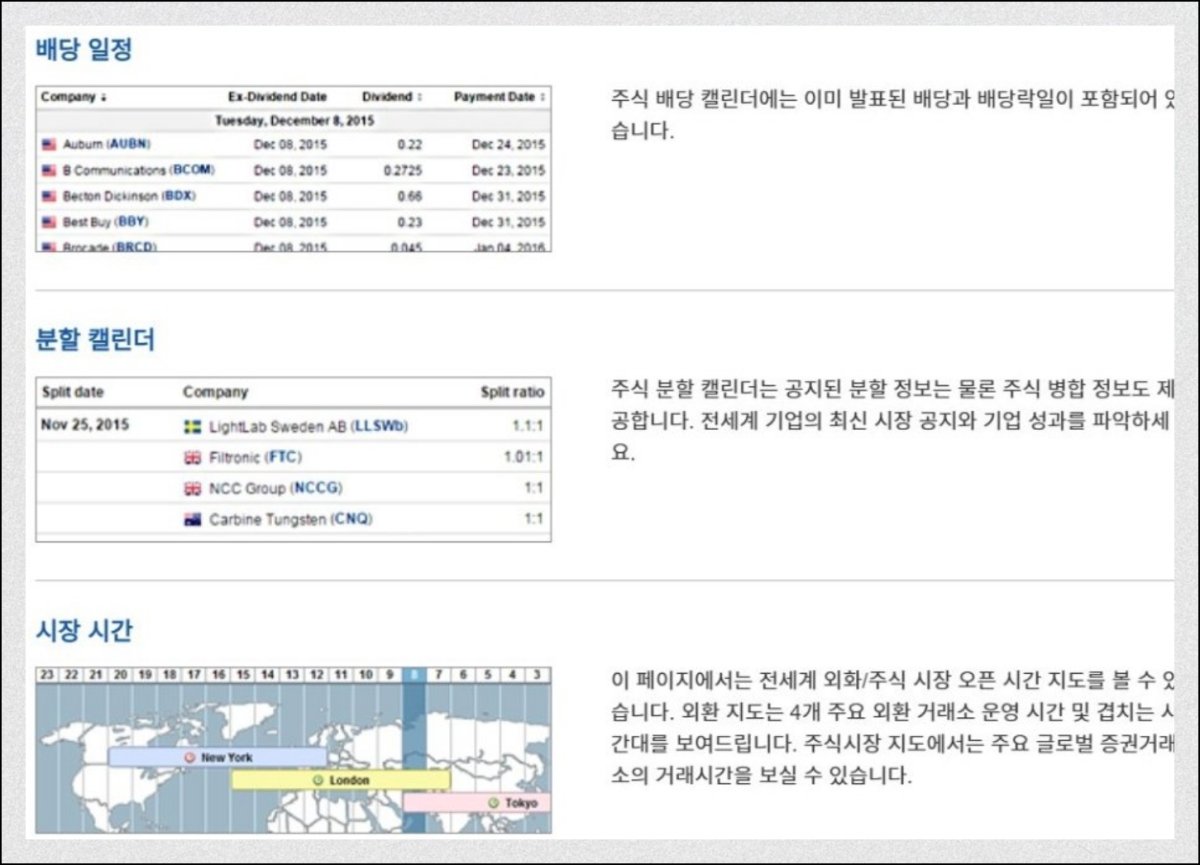The width and height of the screenshot is (1200, 865).
Task: Click the New York market session bar
Action: pos(217,758)
